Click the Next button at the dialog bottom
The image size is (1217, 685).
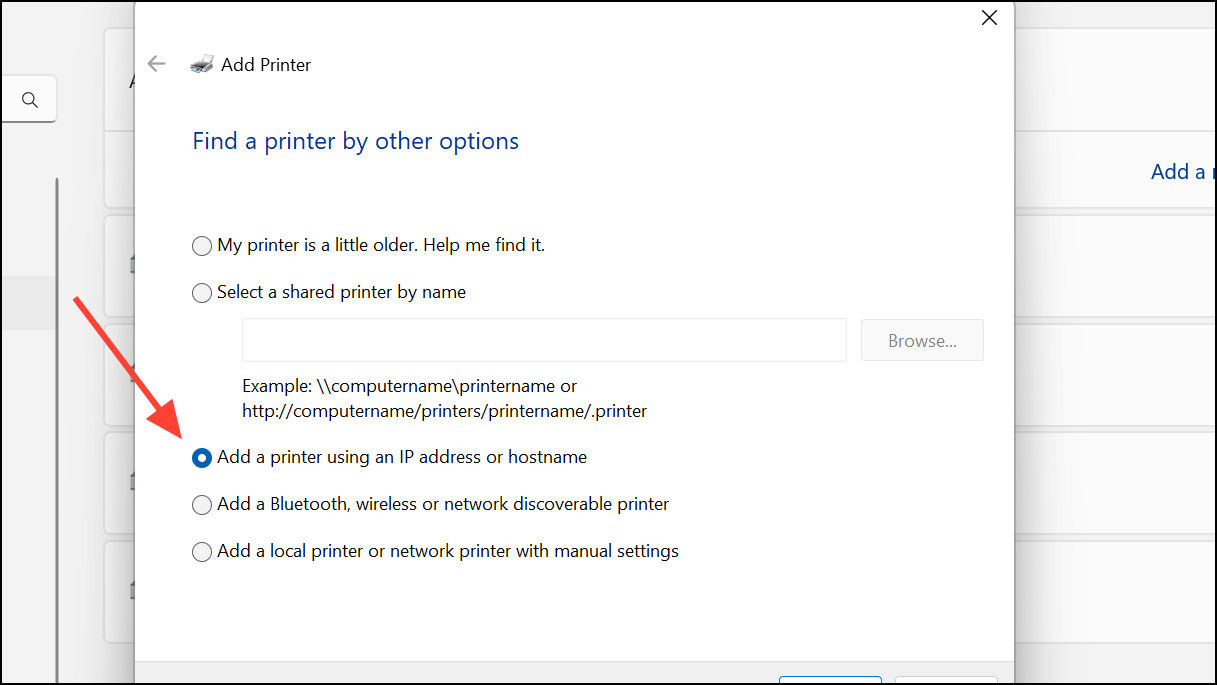pos(830,681)
